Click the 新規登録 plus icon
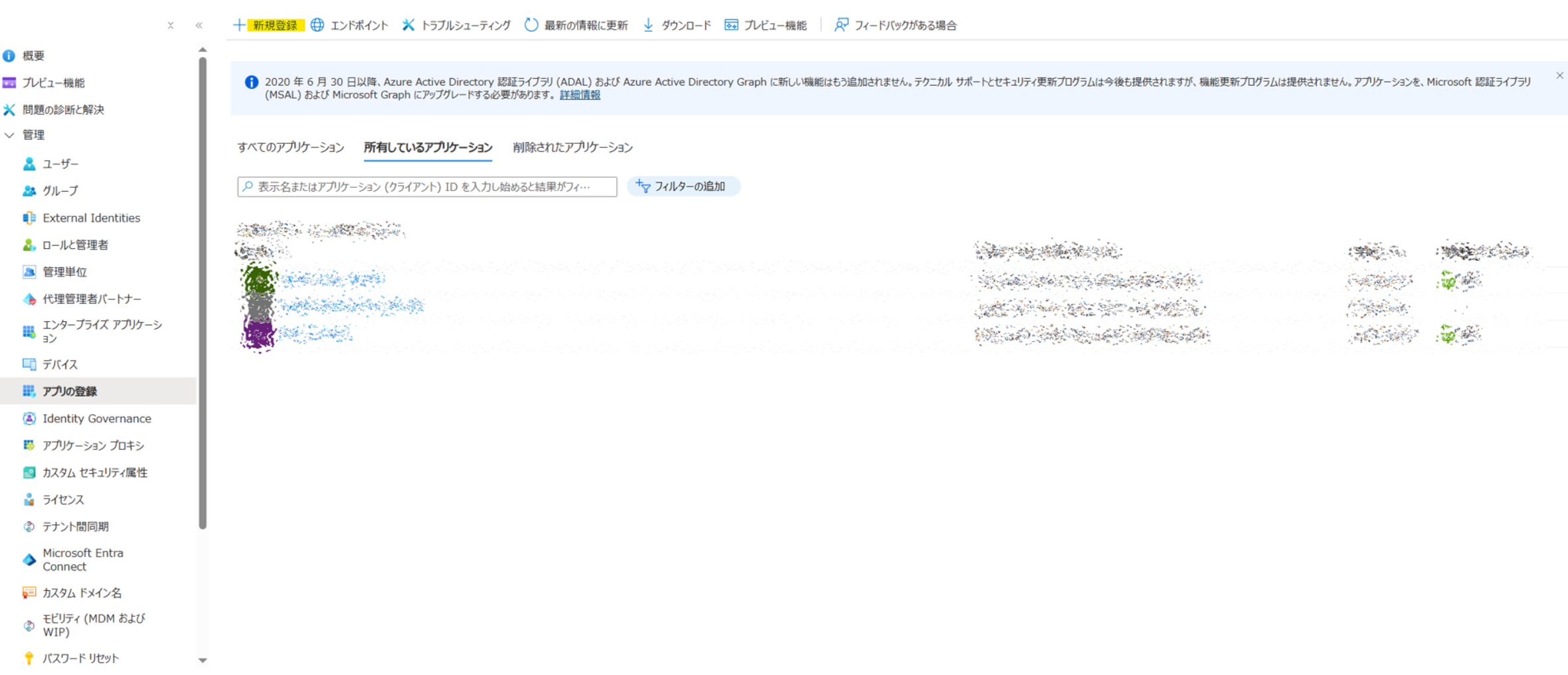Screen dimensions: 1568x675 239,25
